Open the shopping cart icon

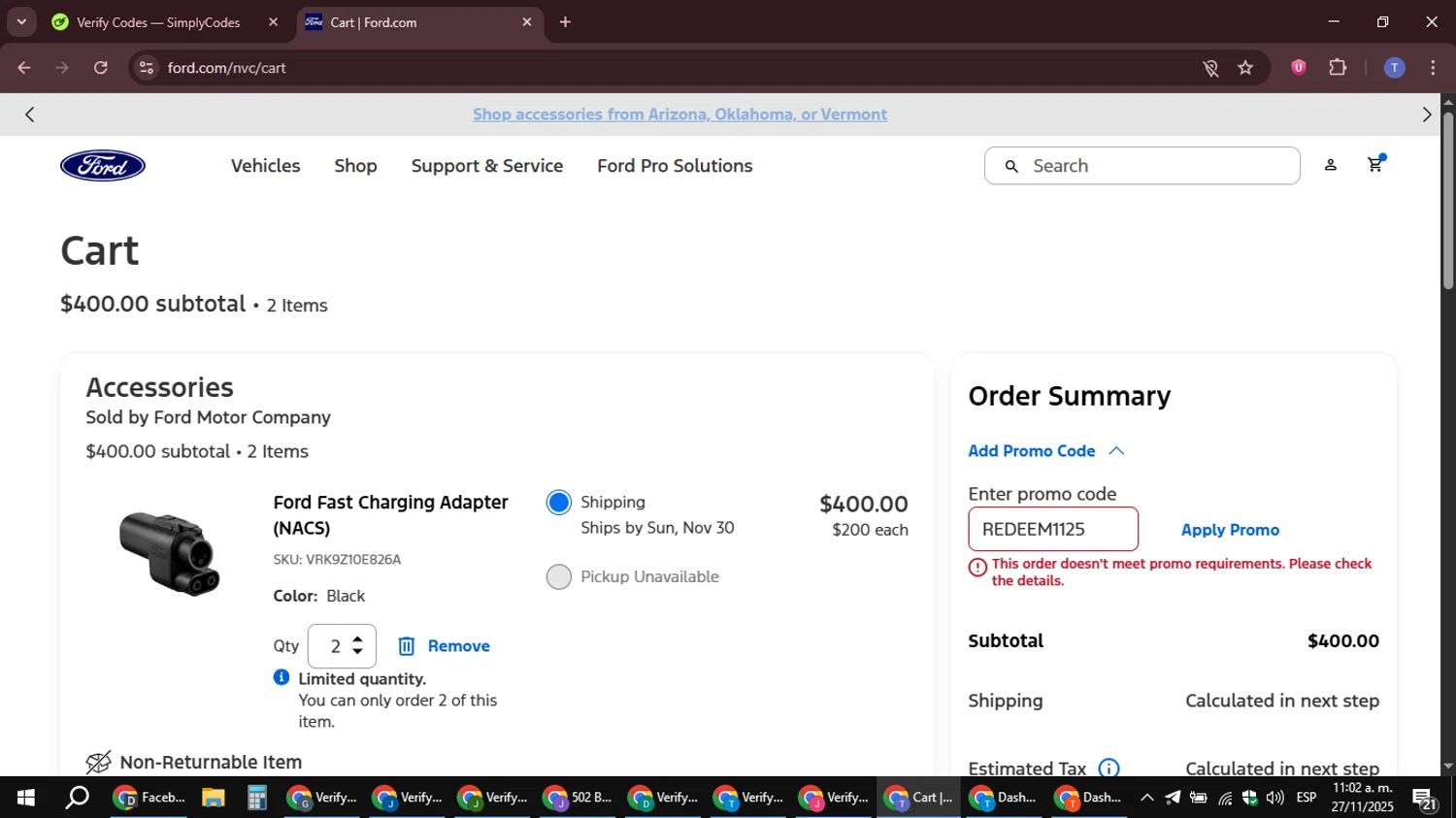(x=1375, y=165)
